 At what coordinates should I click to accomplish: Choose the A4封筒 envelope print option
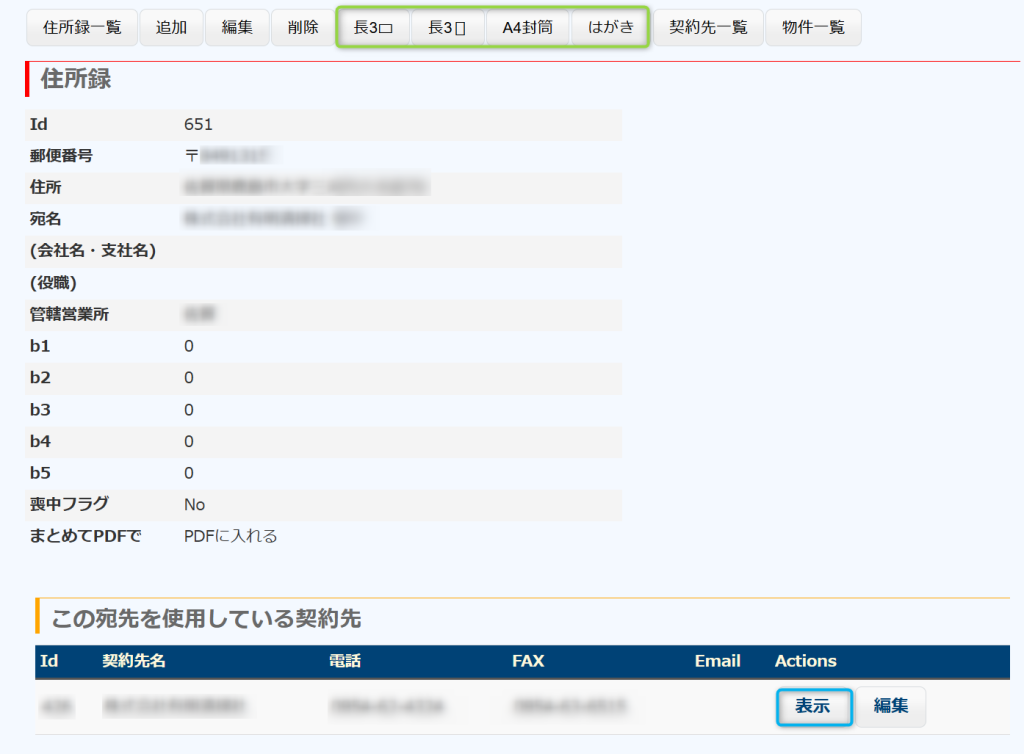pyautogui.click(x=527, y=28)
